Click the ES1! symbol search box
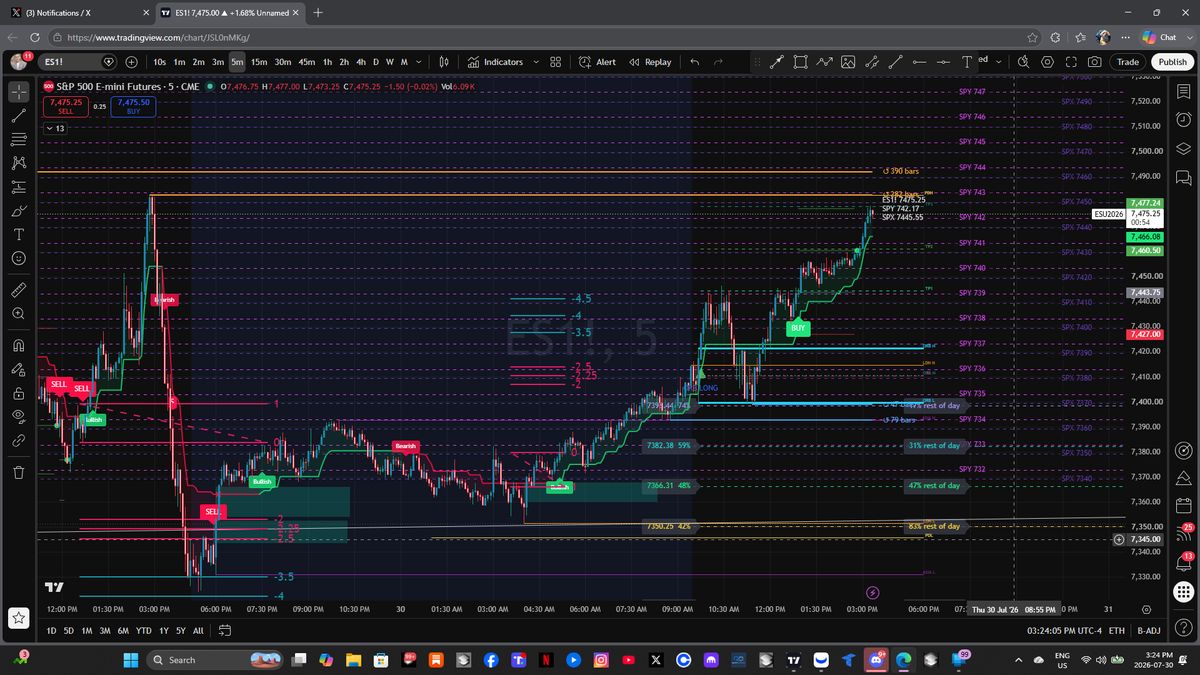The height and width of the screenshot is (675, 1200). point(78,62)
